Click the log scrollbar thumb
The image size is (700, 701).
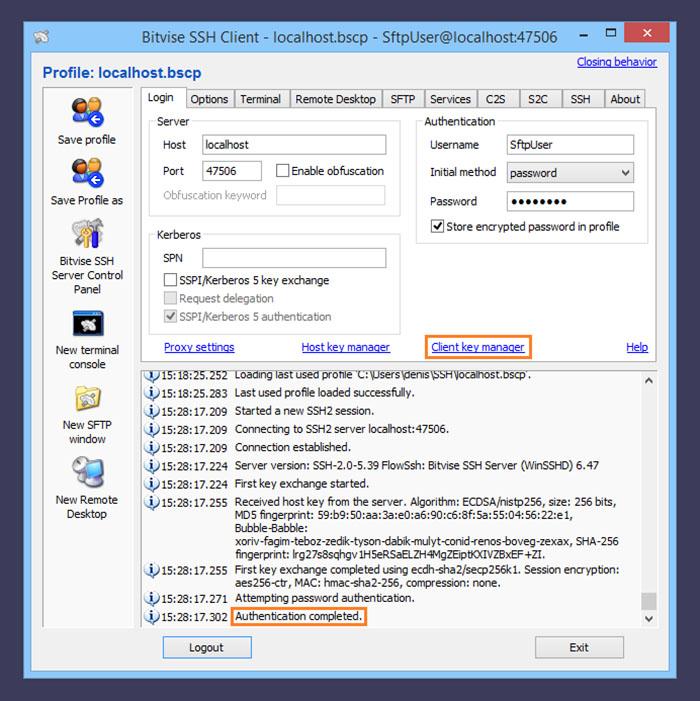point(649,601)
